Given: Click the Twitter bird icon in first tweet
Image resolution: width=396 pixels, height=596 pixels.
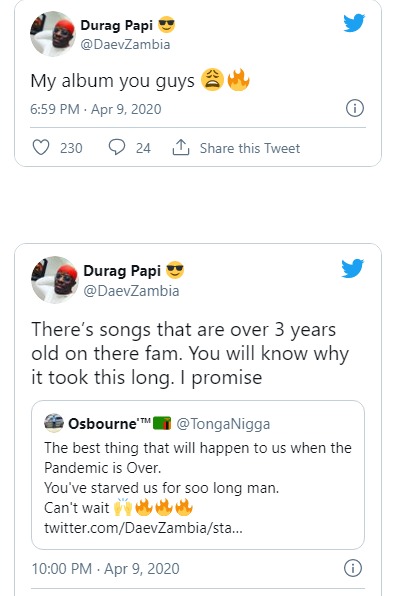Looking at the screenshot, I should [354, 23].
